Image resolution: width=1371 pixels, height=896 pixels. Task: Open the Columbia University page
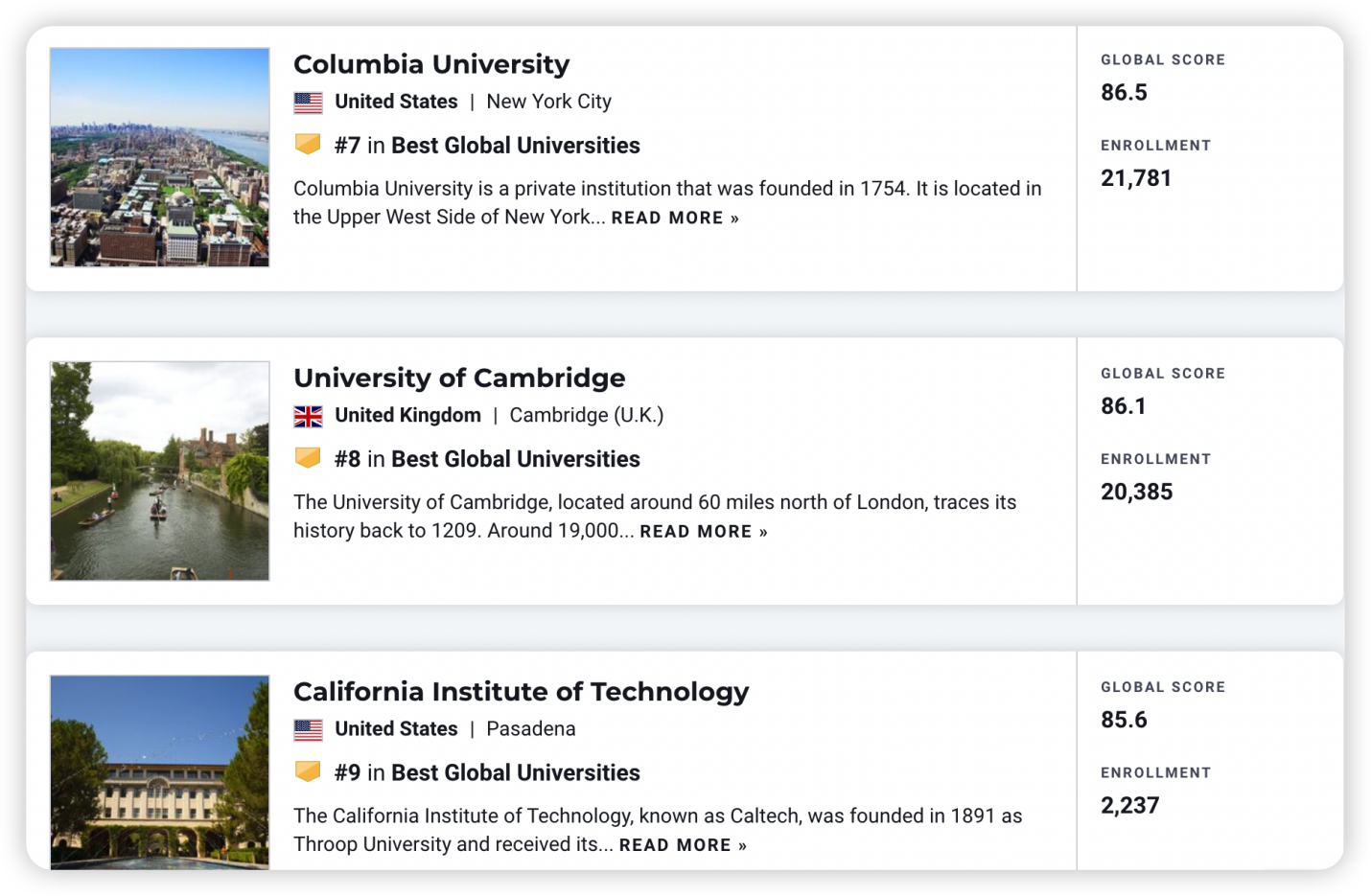click(431, 64)
